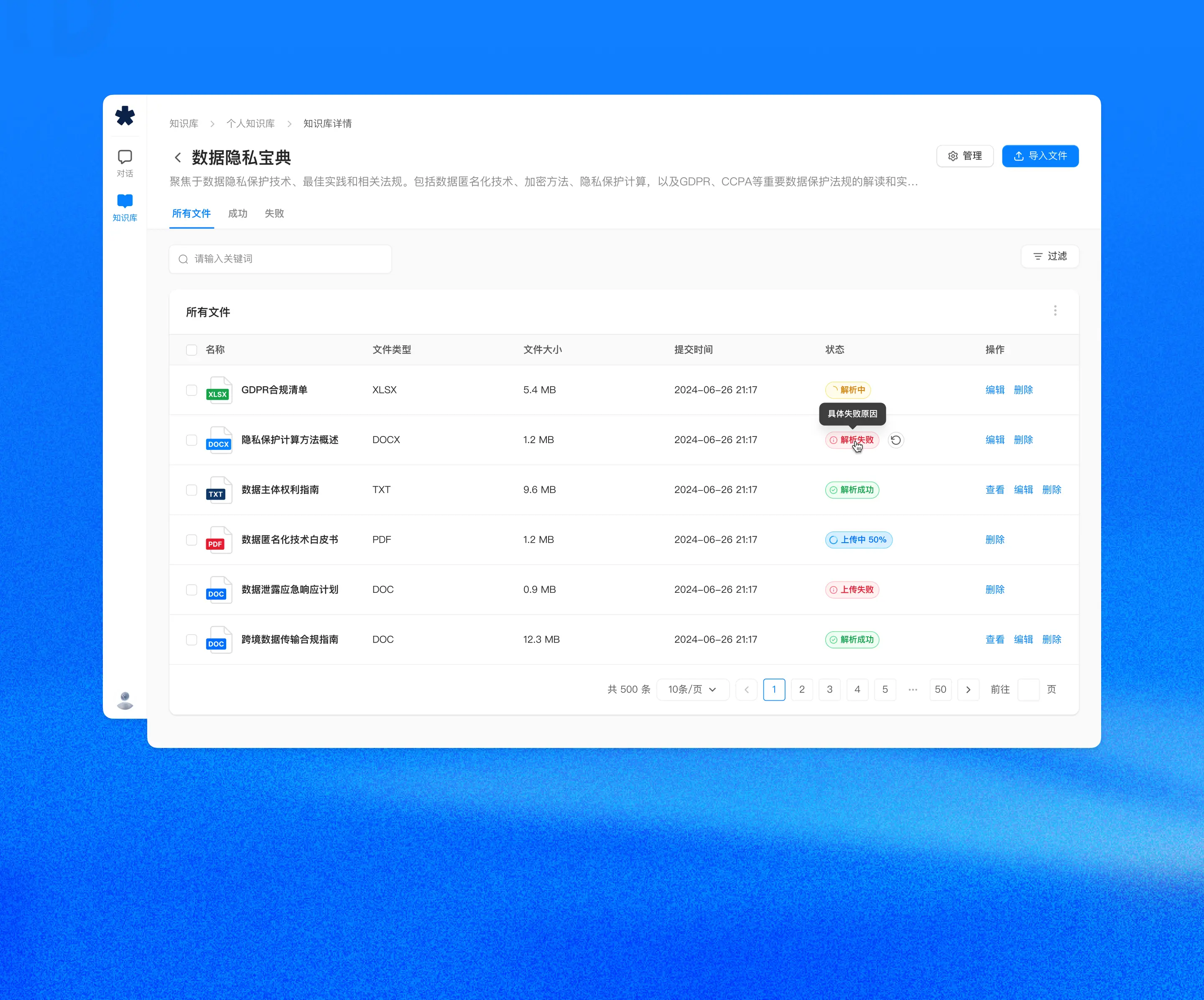The height and width of the screenshot is (1000, 1204).
Task: Select the 知识库 sidebar icon
Action: click(x=125, y=207)
